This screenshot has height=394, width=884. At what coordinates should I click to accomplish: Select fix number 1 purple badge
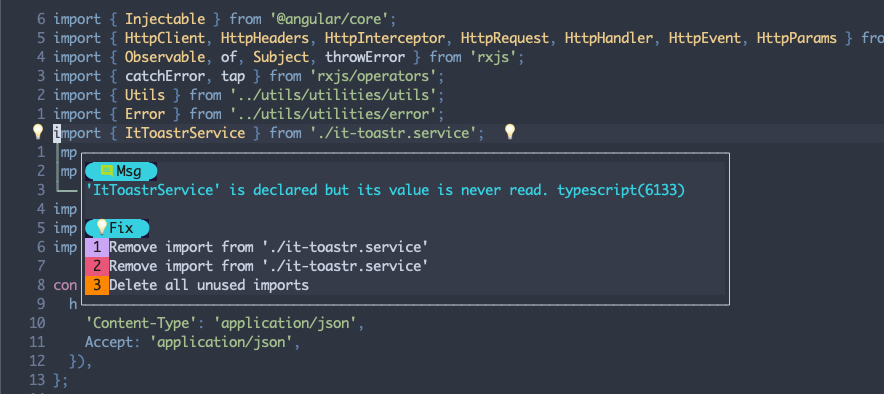coord(97,247)
